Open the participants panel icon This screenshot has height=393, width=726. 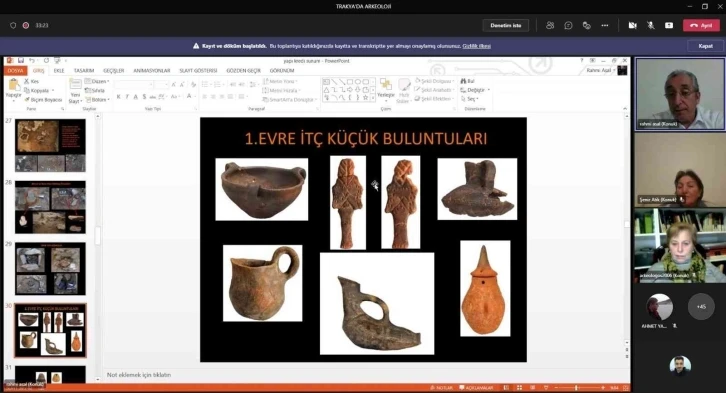550,25
